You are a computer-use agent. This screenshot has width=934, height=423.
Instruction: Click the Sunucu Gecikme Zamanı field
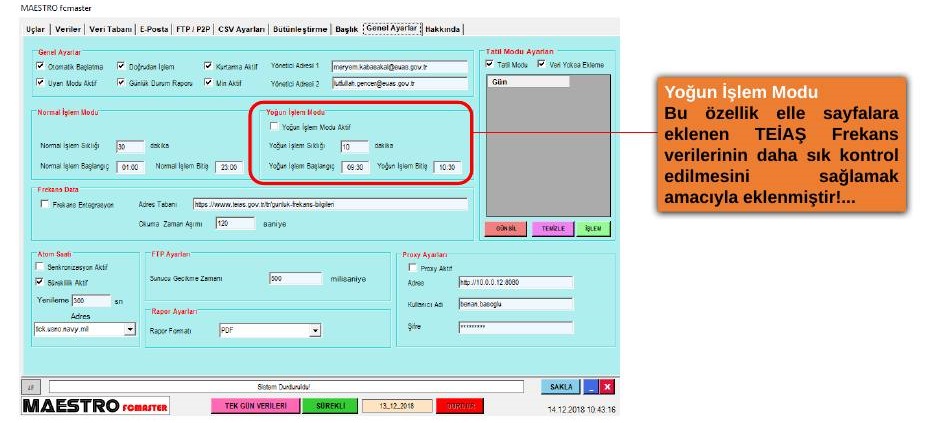295,278
